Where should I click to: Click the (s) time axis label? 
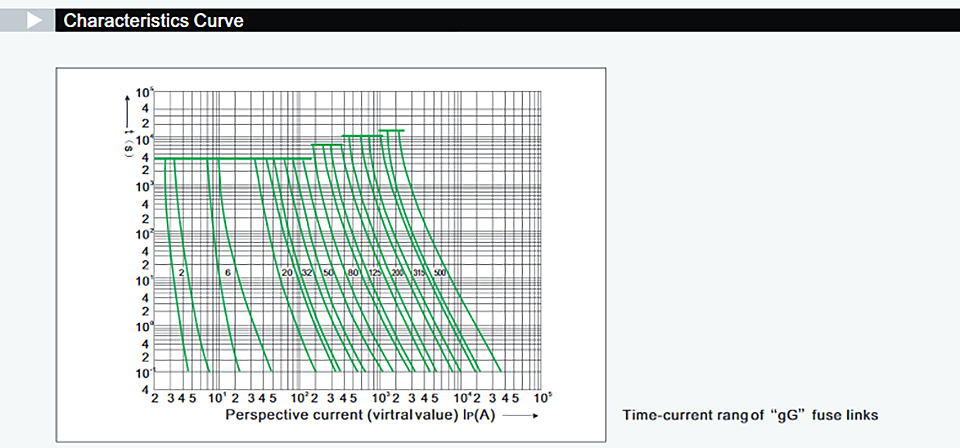tap(129, 147)
